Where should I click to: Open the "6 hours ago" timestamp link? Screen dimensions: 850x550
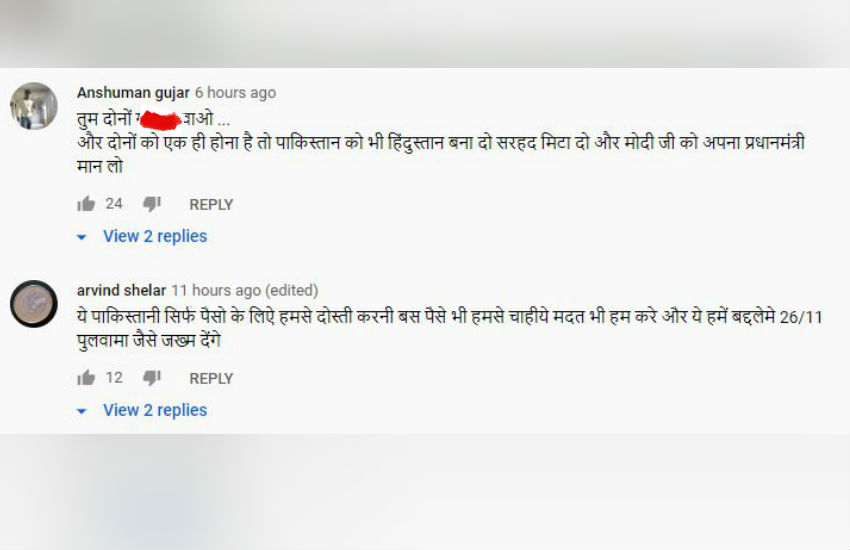point(236,93)
